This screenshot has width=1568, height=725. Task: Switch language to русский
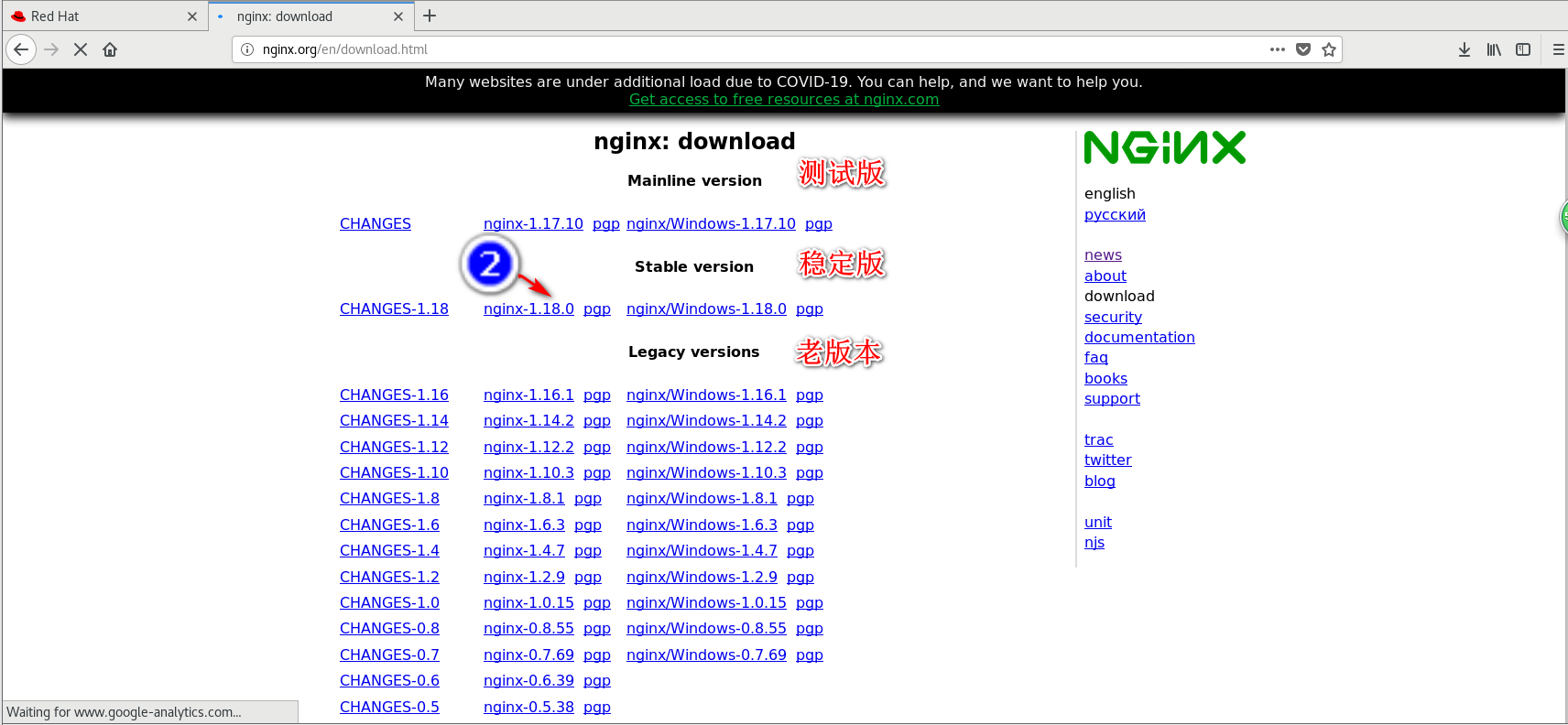click(1115, 214)
